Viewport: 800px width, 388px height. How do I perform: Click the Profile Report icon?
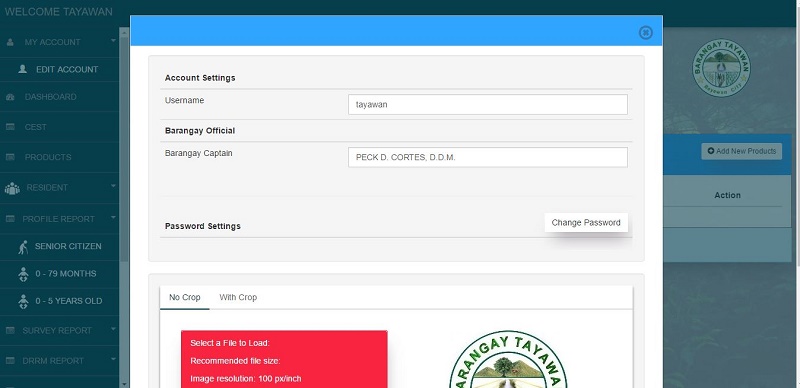click(x=10, y=219)
